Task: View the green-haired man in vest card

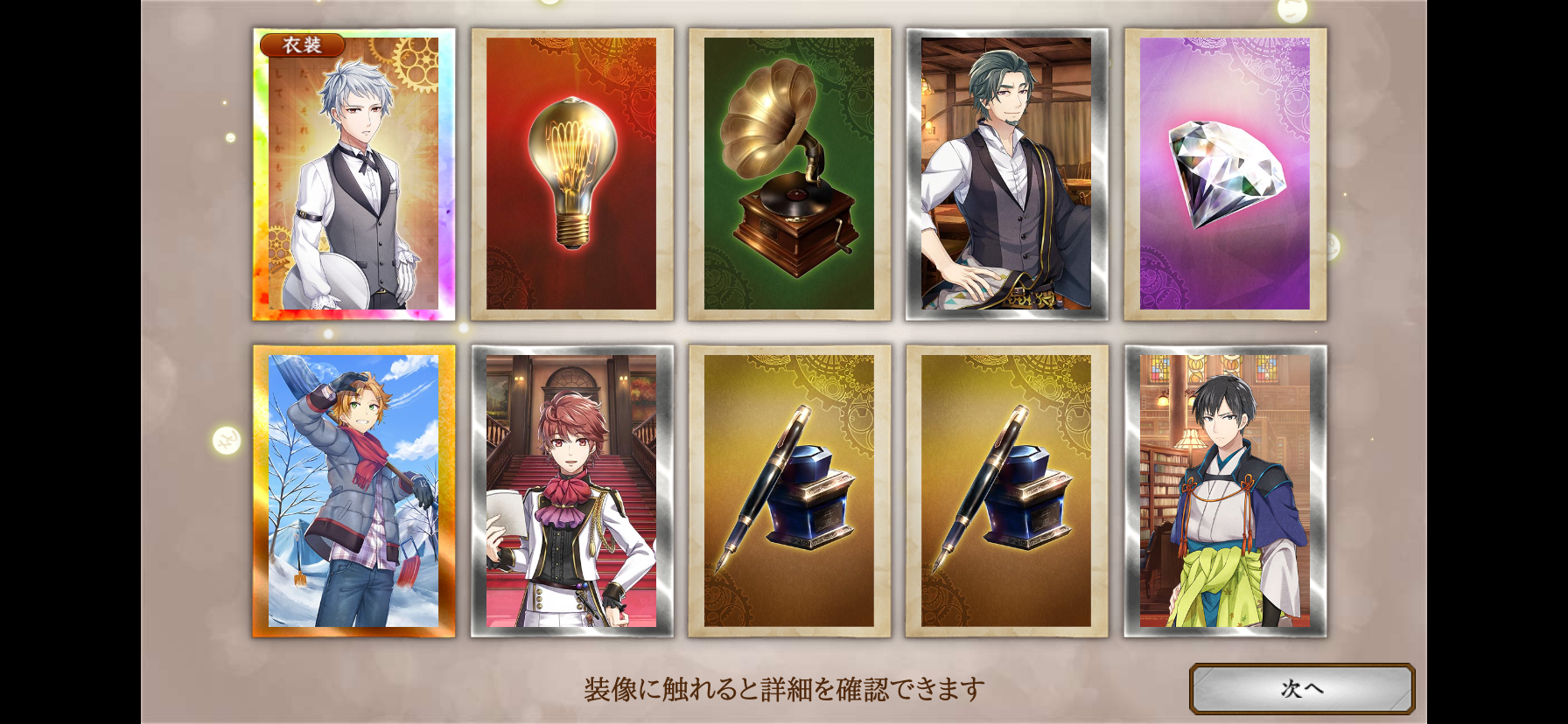Action: click(1006, 174)
